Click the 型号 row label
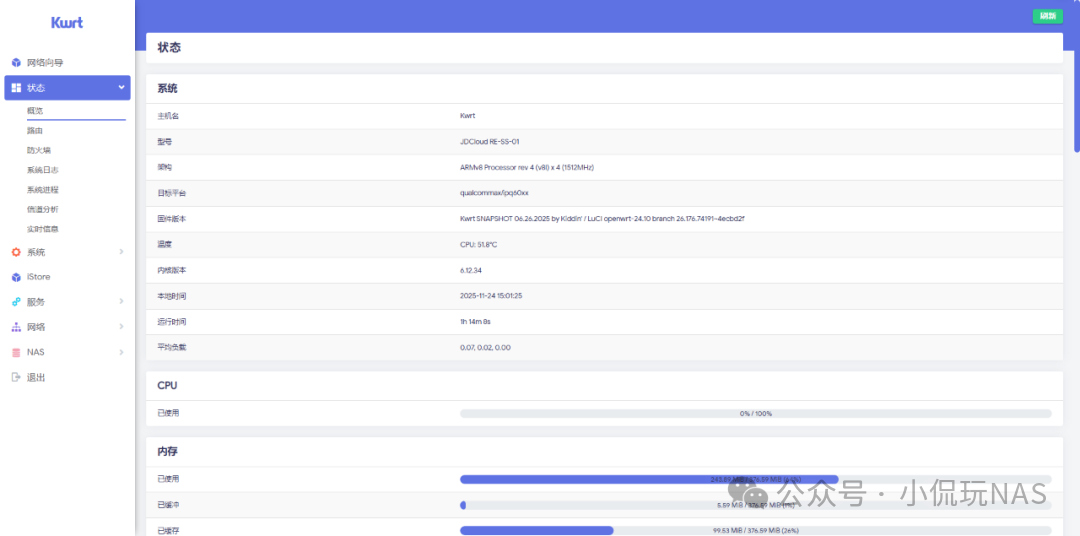 coord(165,141)
